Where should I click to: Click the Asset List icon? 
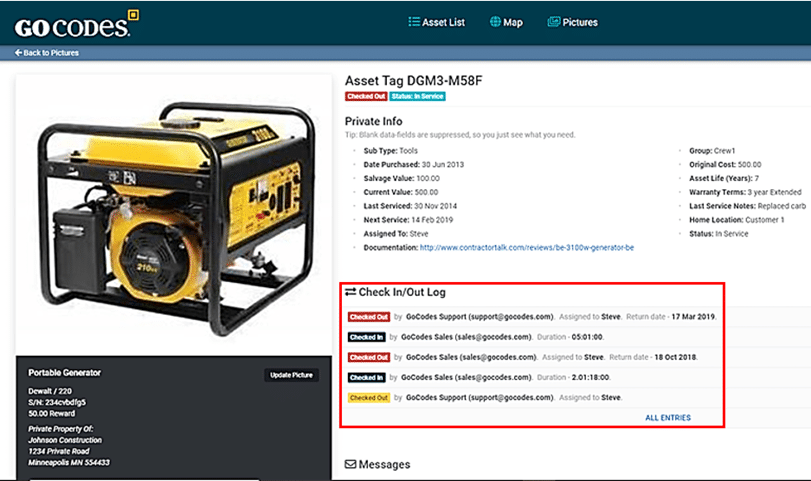click(415, 22)
